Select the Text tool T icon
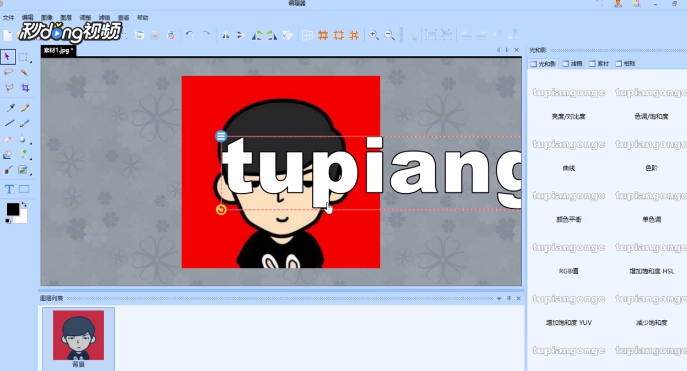 [9, 189]
